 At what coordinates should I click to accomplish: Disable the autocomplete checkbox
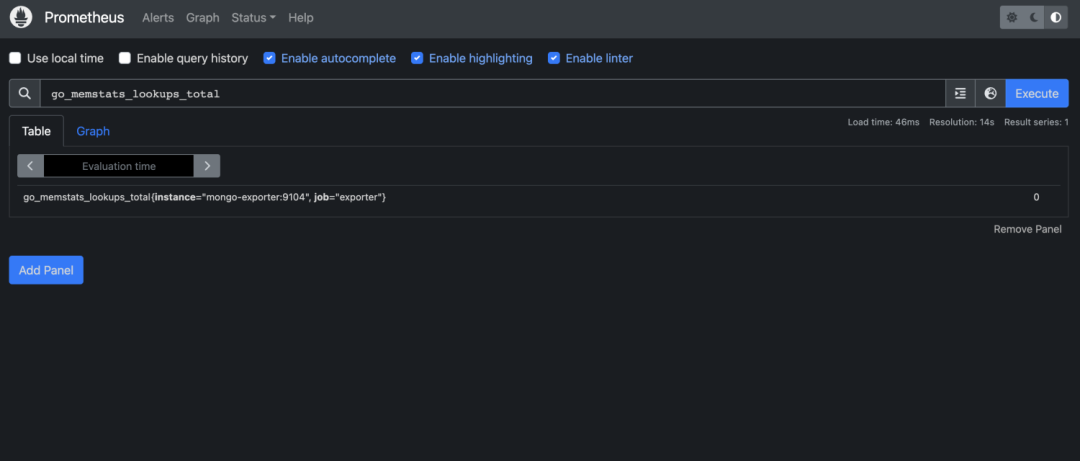[x=270, y=58]
